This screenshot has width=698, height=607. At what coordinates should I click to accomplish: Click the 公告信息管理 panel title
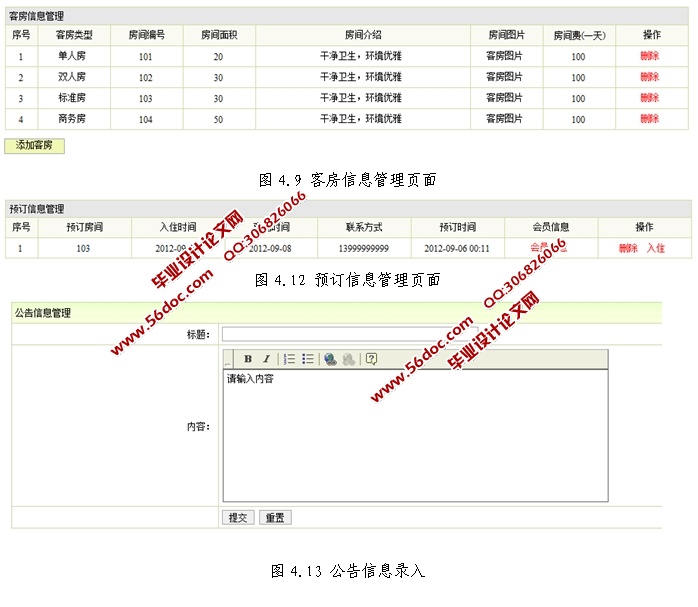point(43,313)
